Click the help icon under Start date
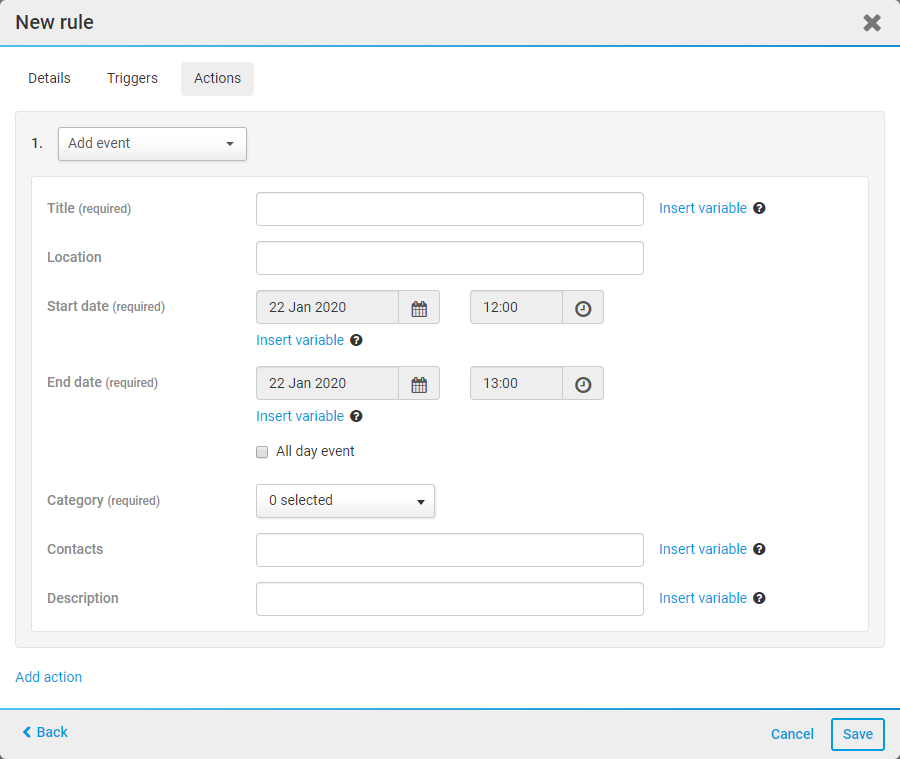This screenshot has width=900, height=759. (x=356, y=341)
